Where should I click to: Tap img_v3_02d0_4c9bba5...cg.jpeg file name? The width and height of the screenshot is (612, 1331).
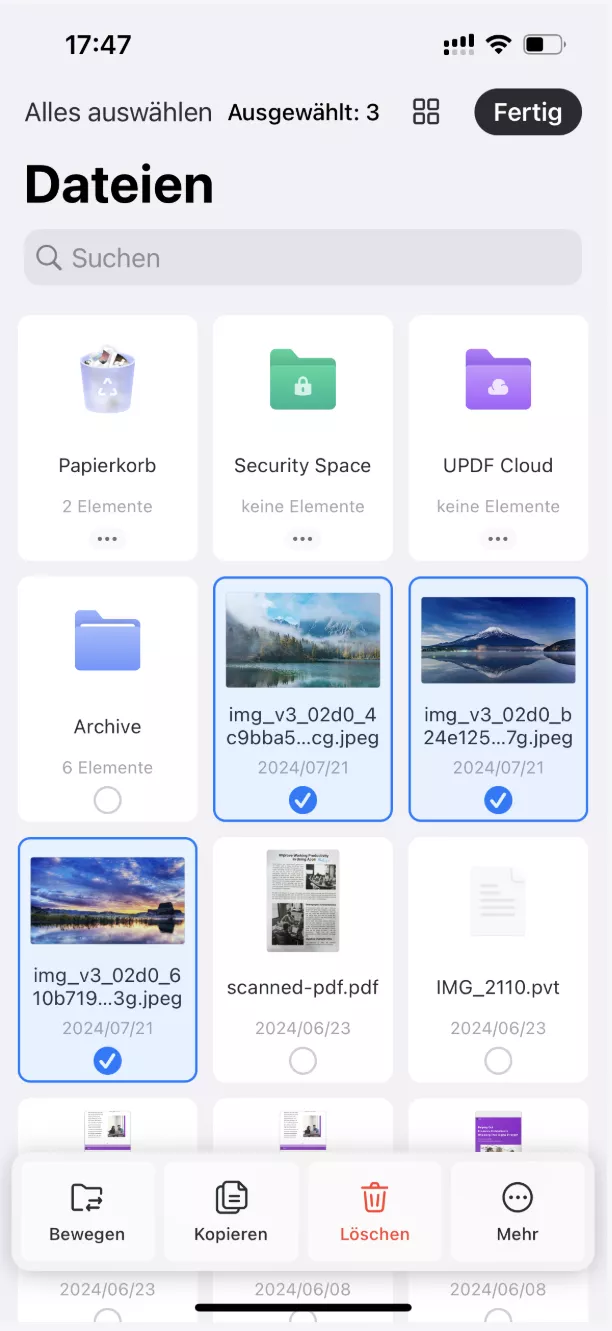[x=303, y=727]
